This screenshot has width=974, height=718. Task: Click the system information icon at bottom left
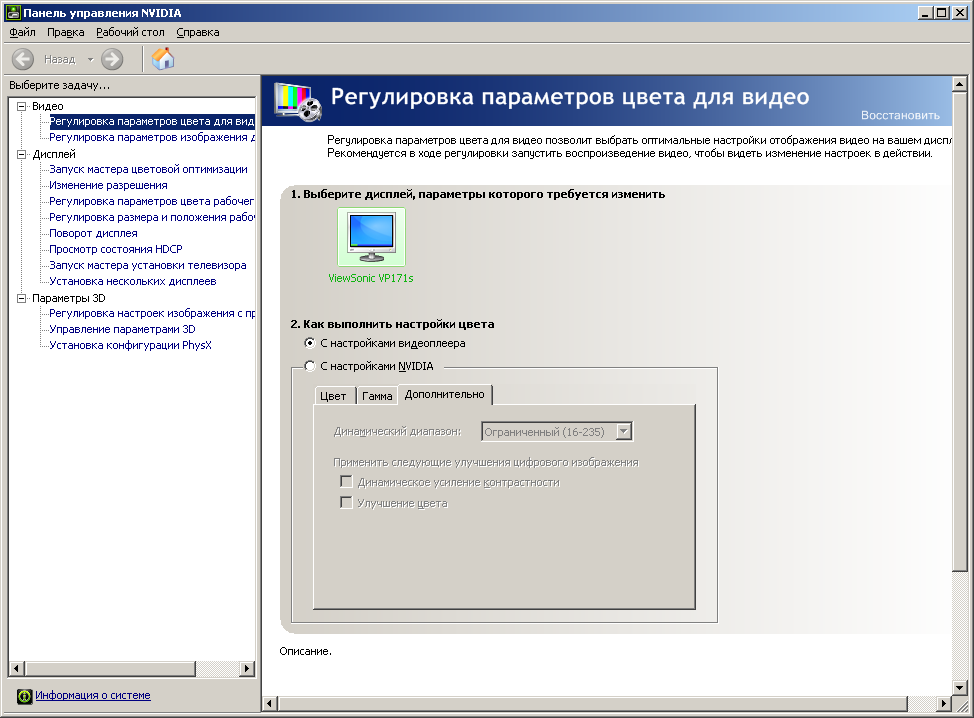[24, 696]
